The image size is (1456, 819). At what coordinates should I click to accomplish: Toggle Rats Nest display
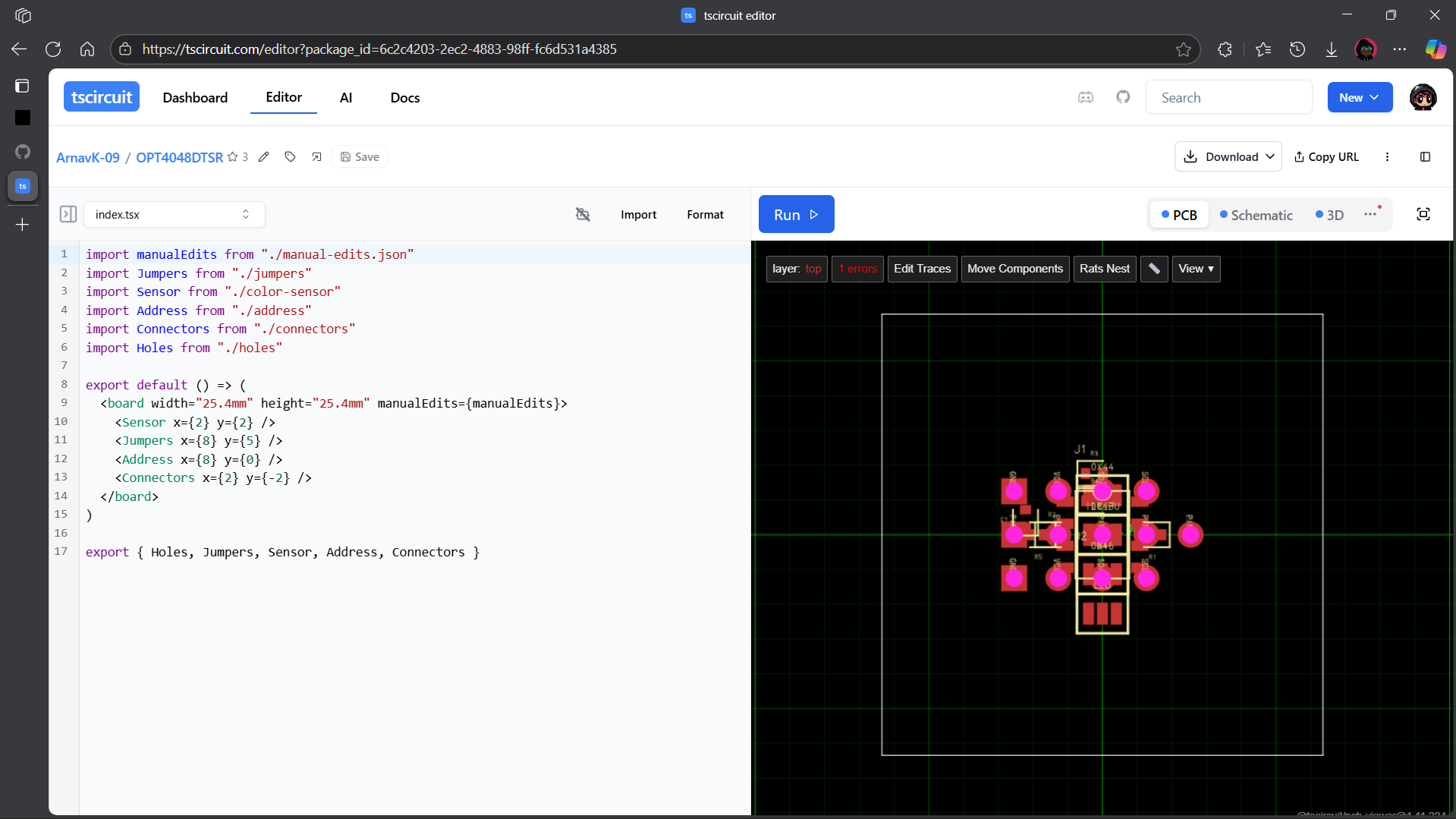[x=1104, y=269]
